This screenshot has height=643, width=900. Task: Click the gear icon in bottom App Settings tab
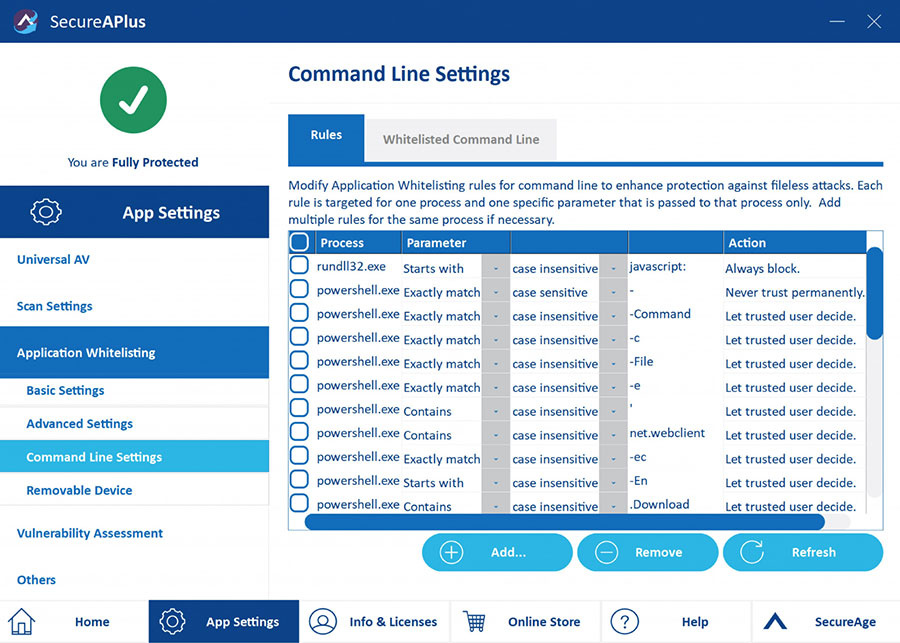pos(172,621)
